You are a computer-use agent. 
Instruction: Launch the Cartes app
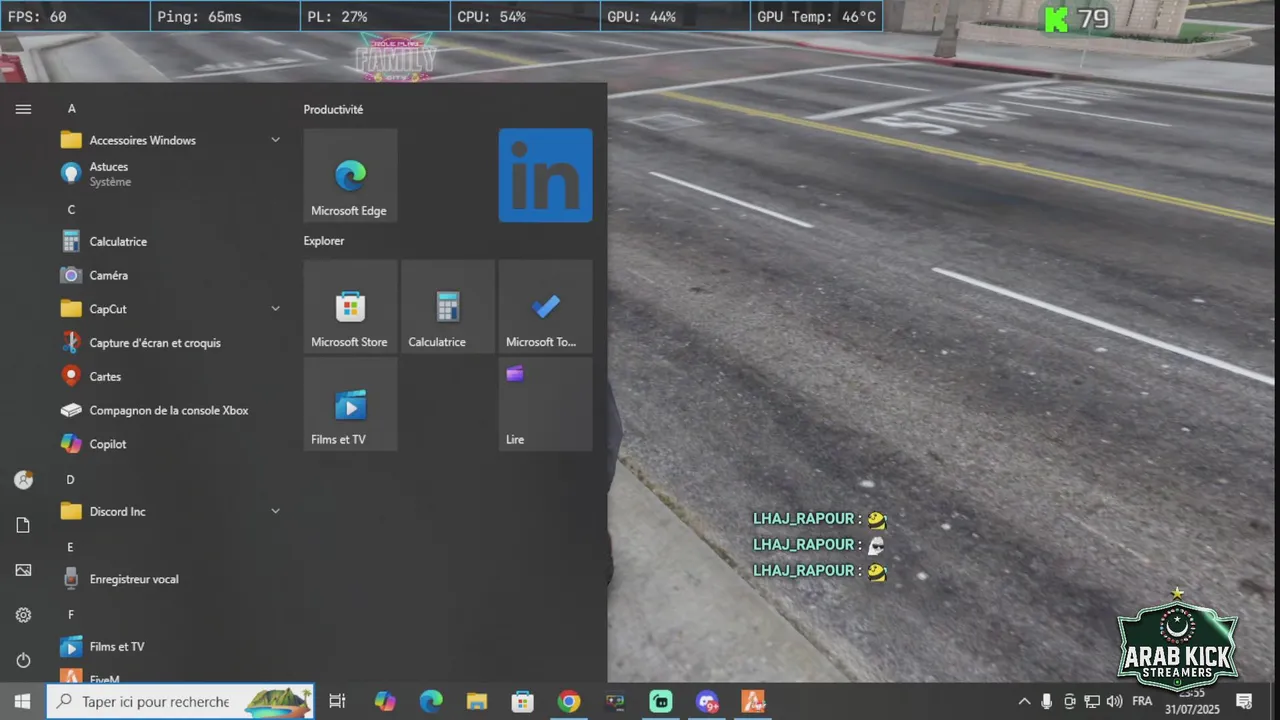pos(172,376)
